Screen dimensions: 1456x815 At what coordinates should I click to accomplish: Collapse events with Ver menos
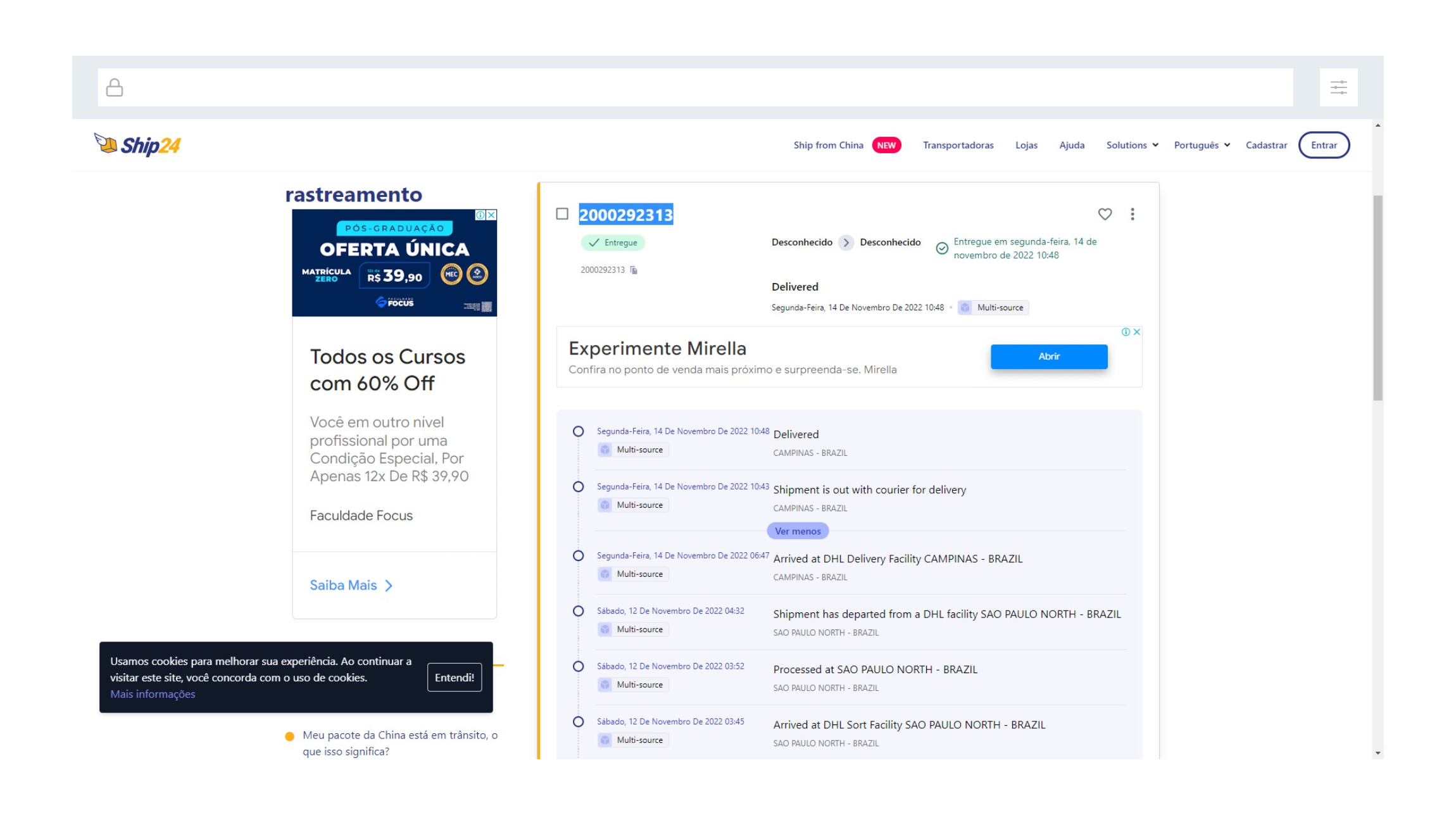798,531
